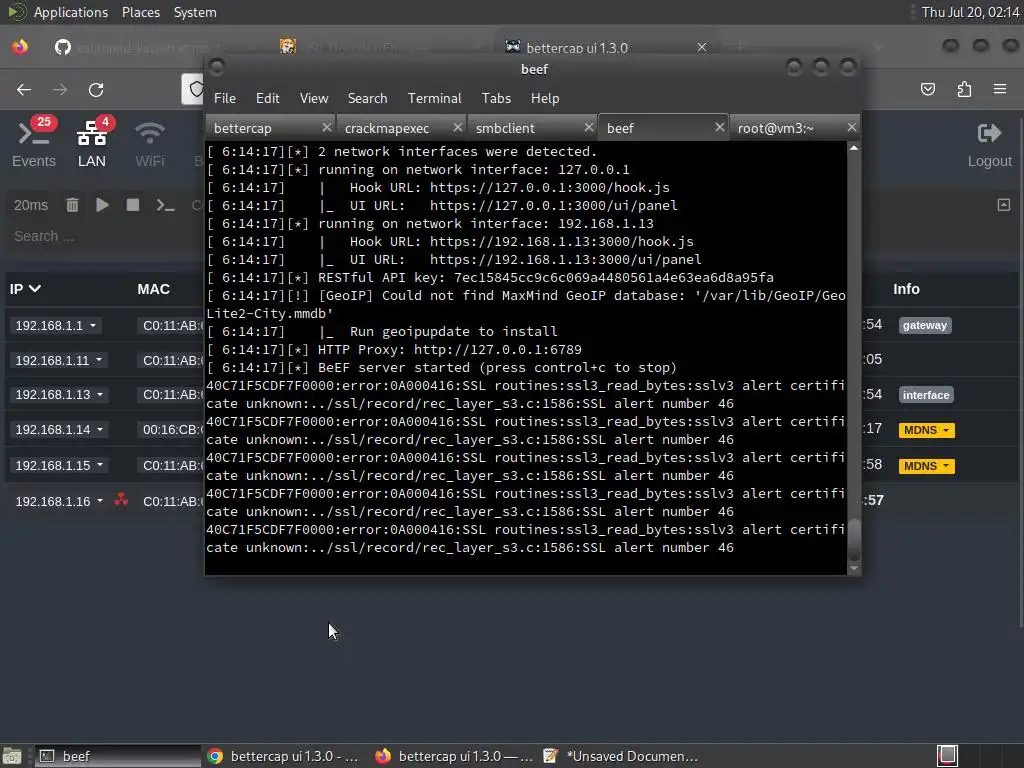Screen dimensions: 1024x768
Task: Open the System menu
Action: pyautogui.click(x=195, y=12)
